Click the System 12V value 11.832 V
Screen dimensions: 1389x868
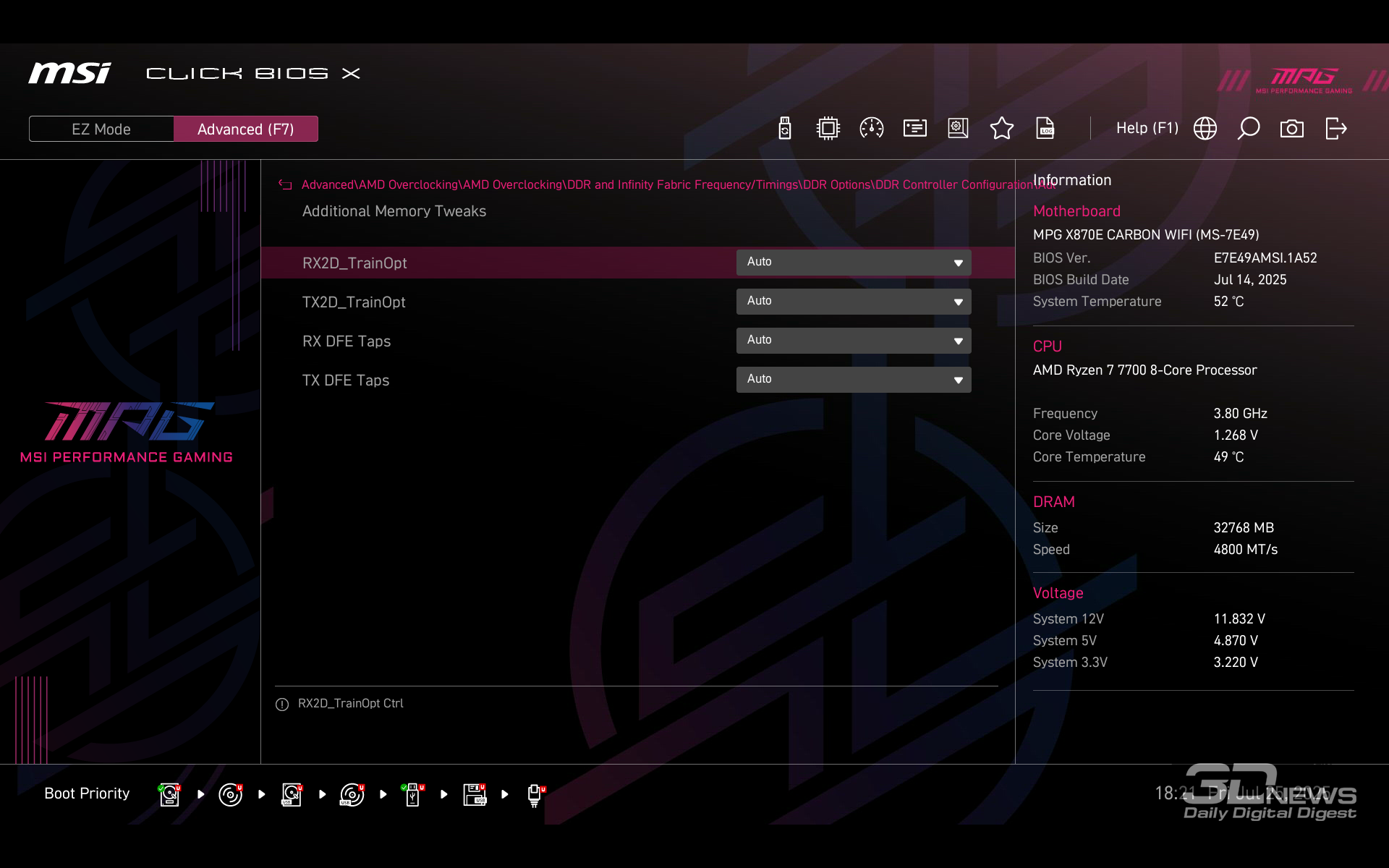point(1239,619)
